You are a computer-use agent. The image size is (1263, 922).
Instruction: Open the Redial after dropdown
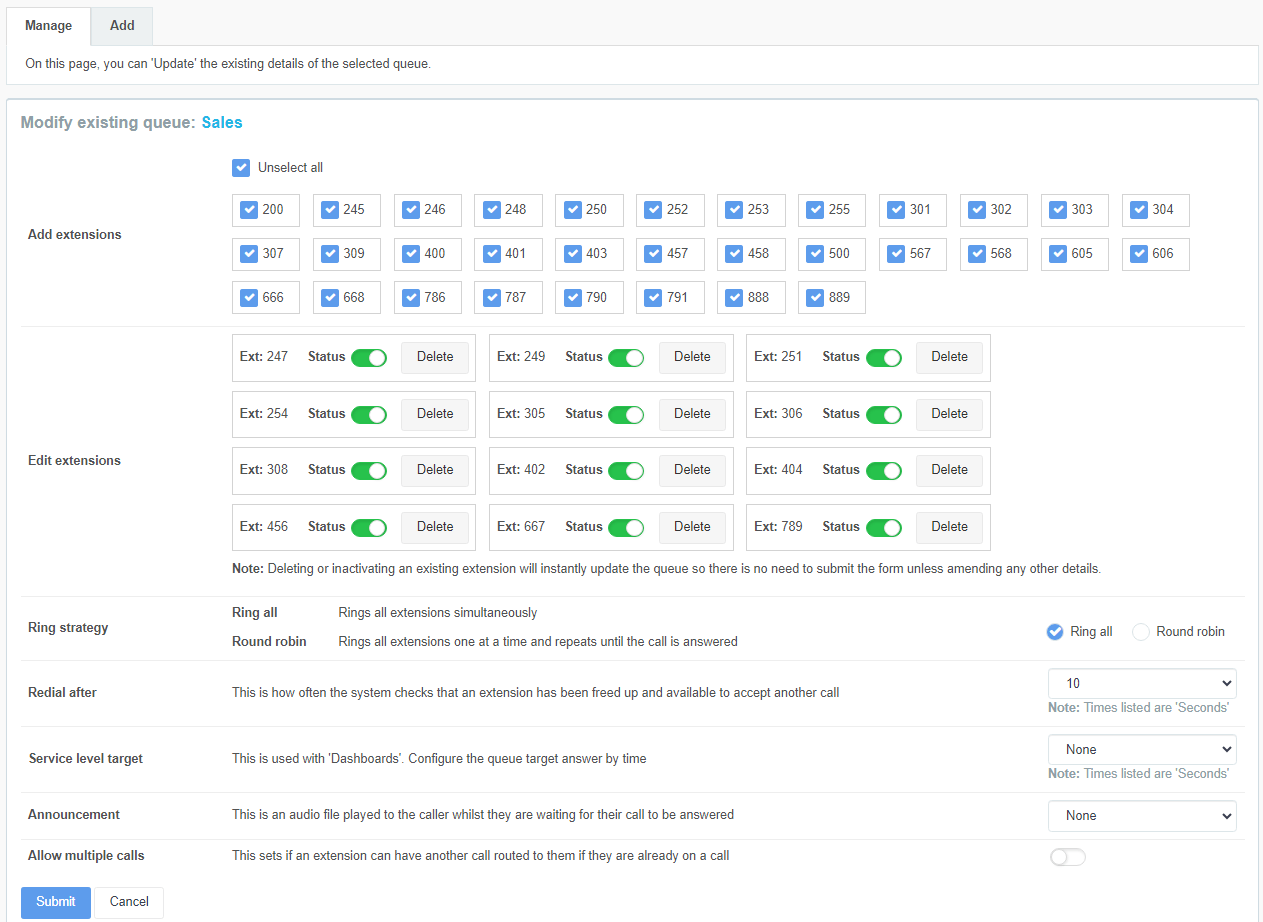[1141, 684]
